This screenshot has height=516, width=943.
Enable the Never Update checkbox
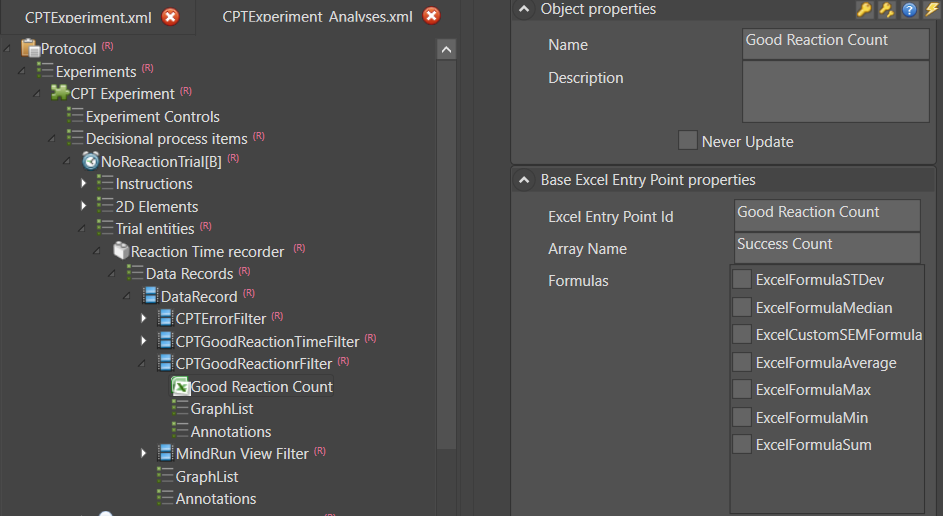point(688,140)
